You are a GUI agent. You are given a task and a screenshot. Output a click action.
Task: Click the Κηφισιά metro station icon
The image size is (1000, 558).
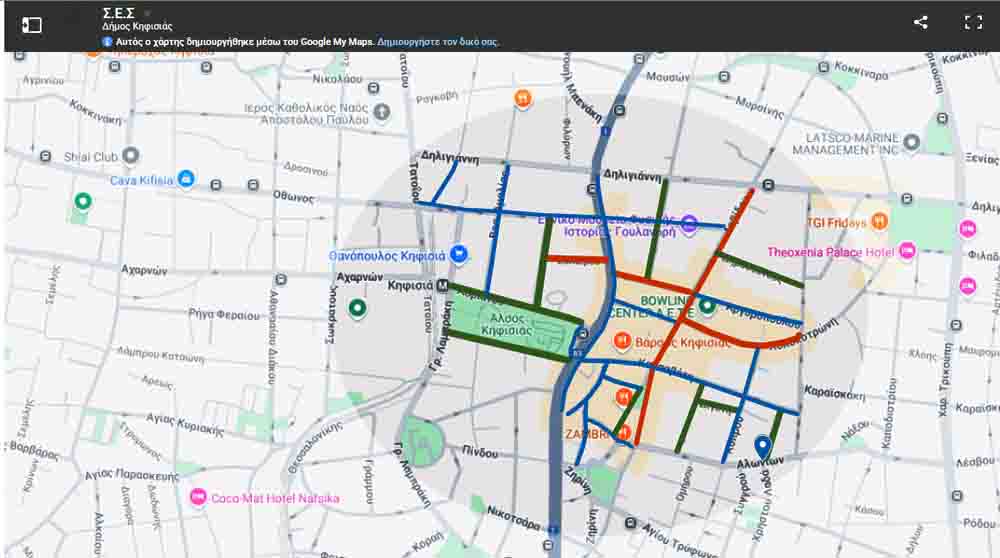click(x=442, y=286)
